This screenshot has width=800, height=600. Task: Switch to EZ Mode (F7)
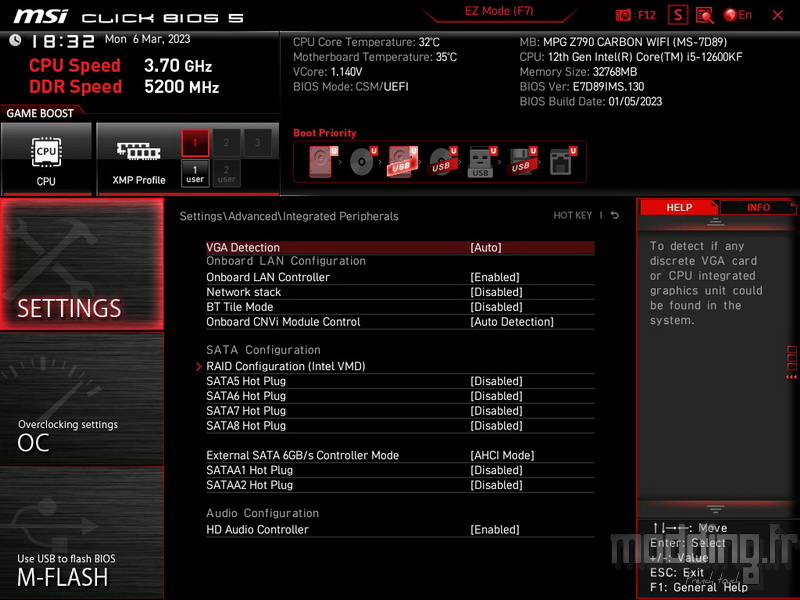click(x=499, y=11)
